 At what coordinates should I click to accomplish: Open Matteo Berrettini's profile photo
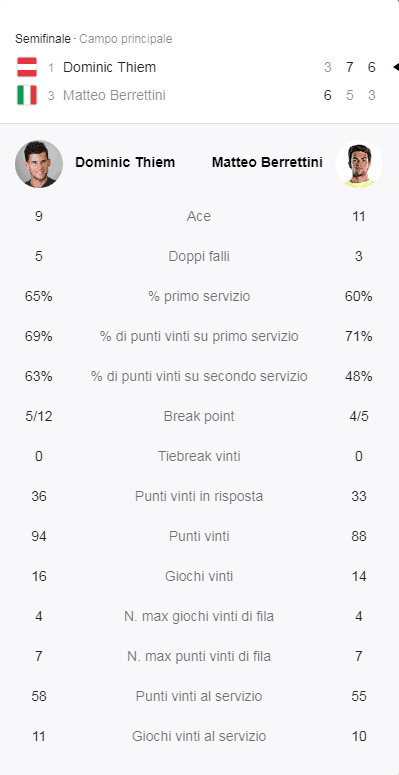pyautogui.click(x=359, y=164)
